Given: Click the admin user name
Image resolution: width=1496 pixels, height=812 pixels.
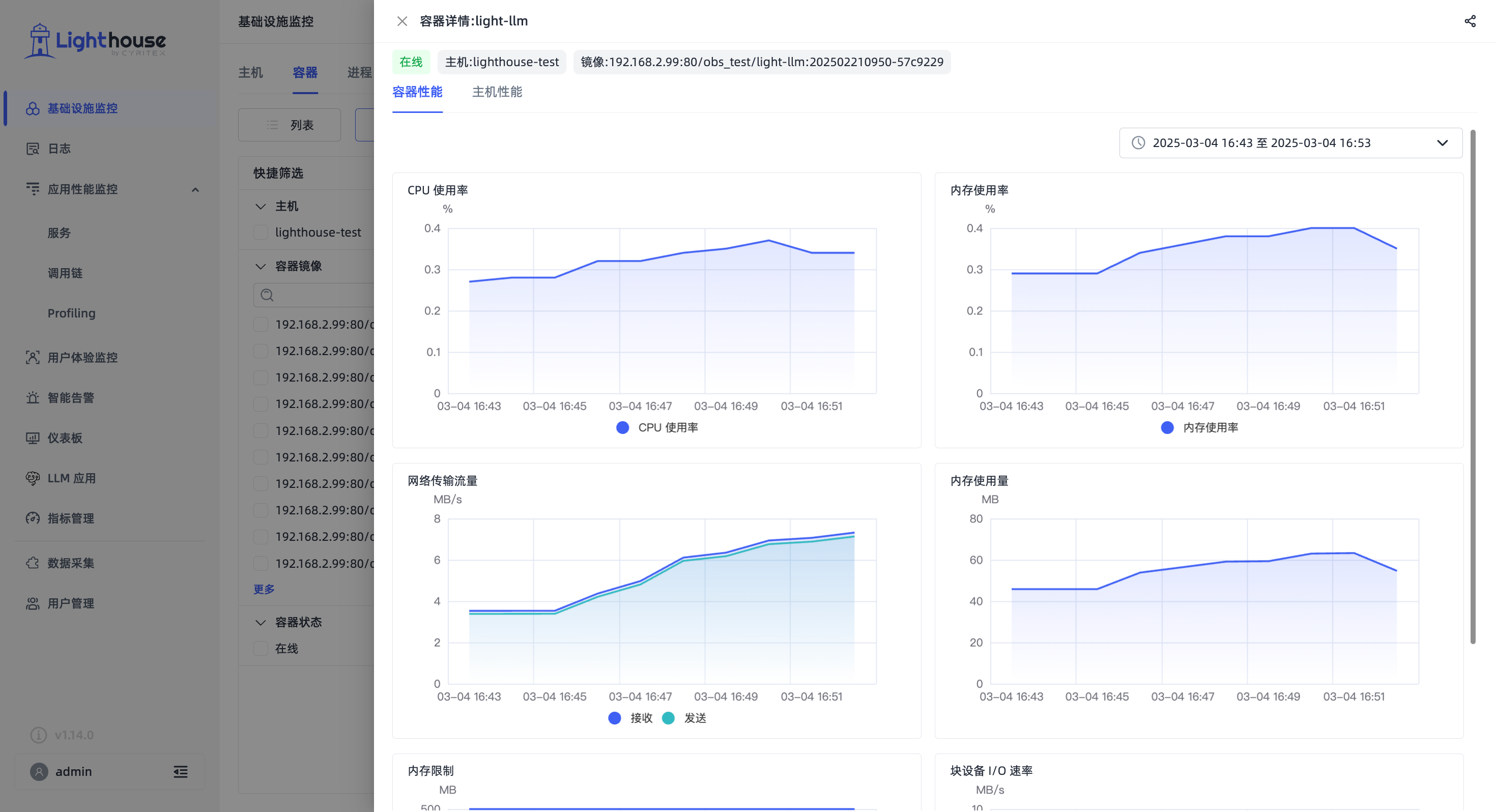Looking at the screenshot, I should tap(74, 771).
